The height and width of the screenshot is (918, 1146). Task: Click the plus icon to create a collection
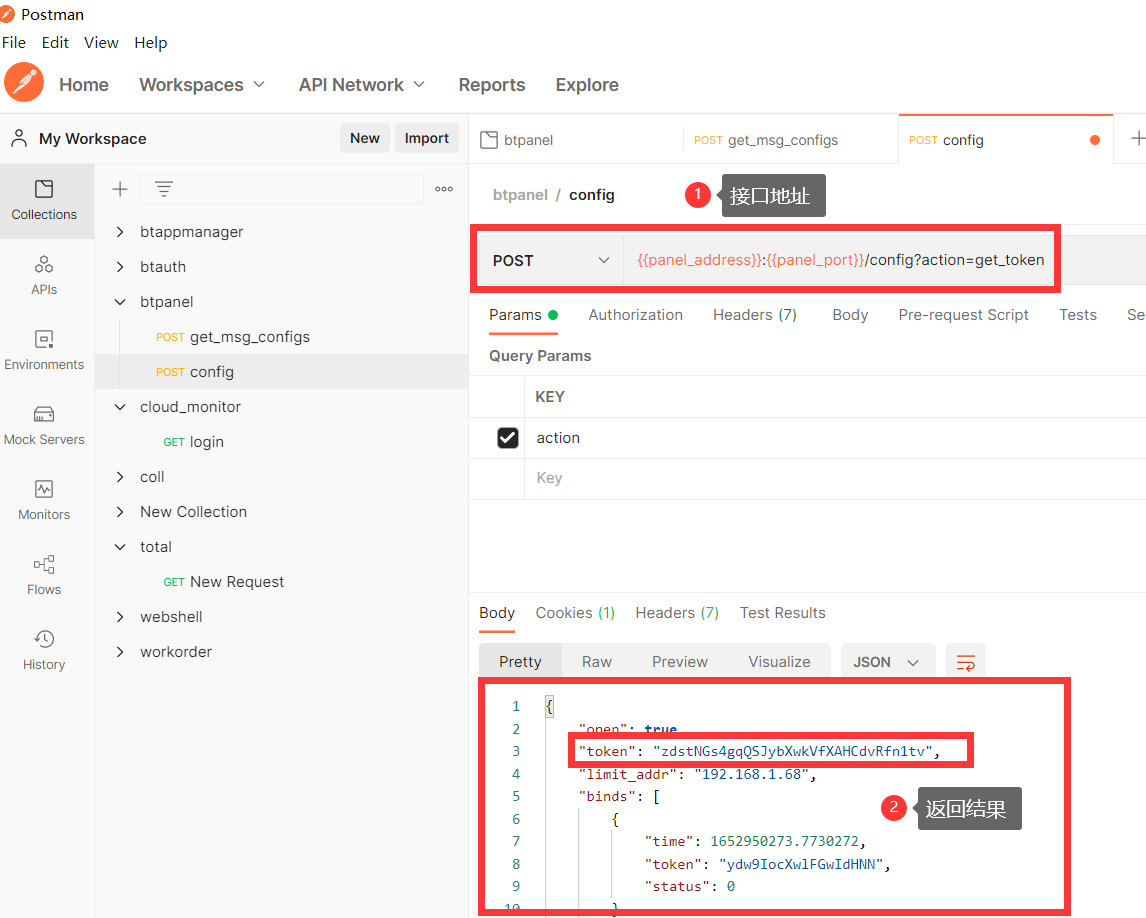pyautogui.click(x=120, y=189)
